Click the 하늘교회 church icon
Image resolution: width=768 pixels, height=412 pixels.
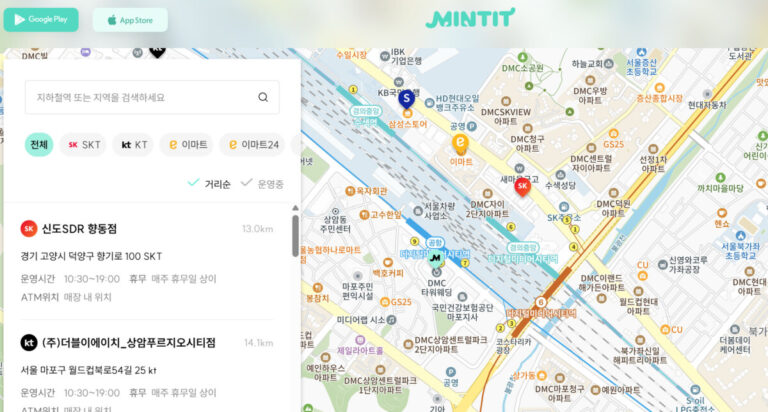tap(609, 64)
